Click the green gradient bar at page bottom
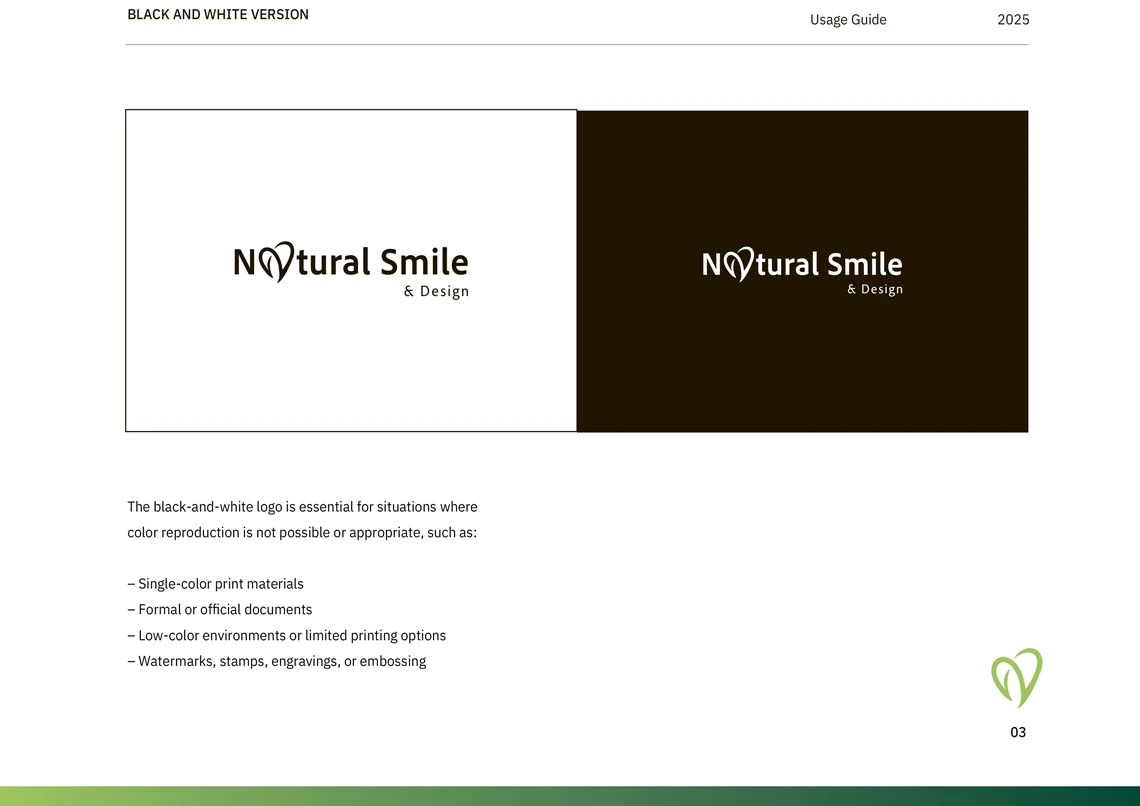The width and height of the screenshot is (1140, 806). click(570, 796)
